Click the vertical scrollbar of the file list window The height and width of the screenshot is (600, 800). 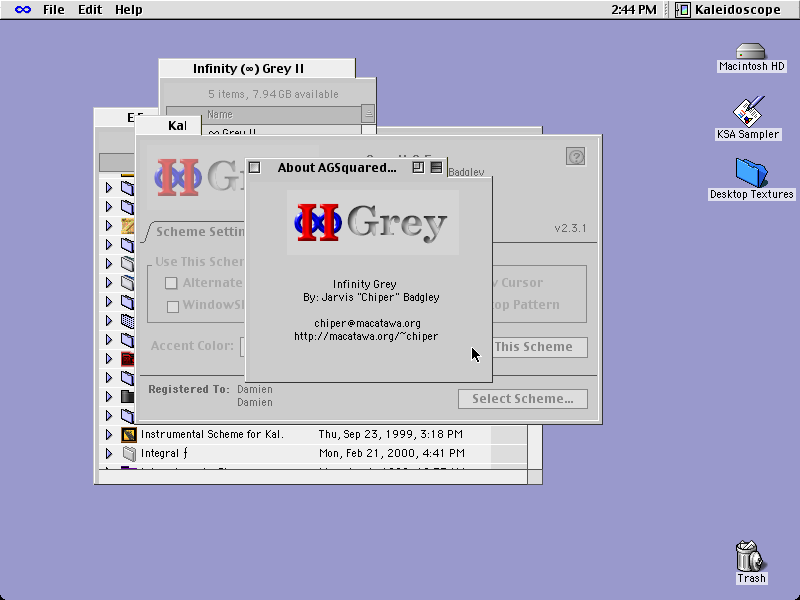pyautogui.click(x=535, y=449)
